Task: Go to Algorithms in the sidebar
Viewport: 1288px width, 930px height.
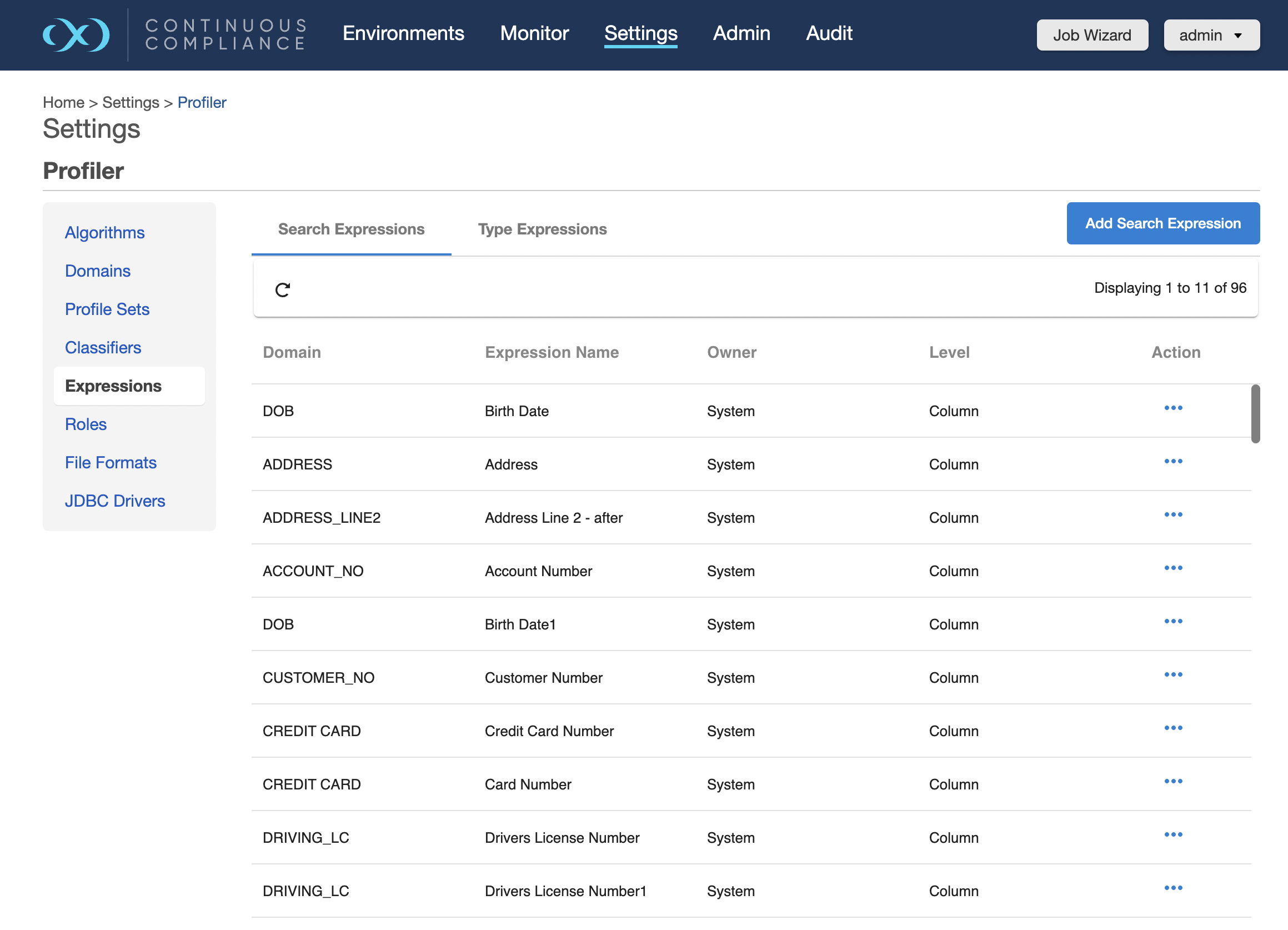Action: click(x=104, y=232)
